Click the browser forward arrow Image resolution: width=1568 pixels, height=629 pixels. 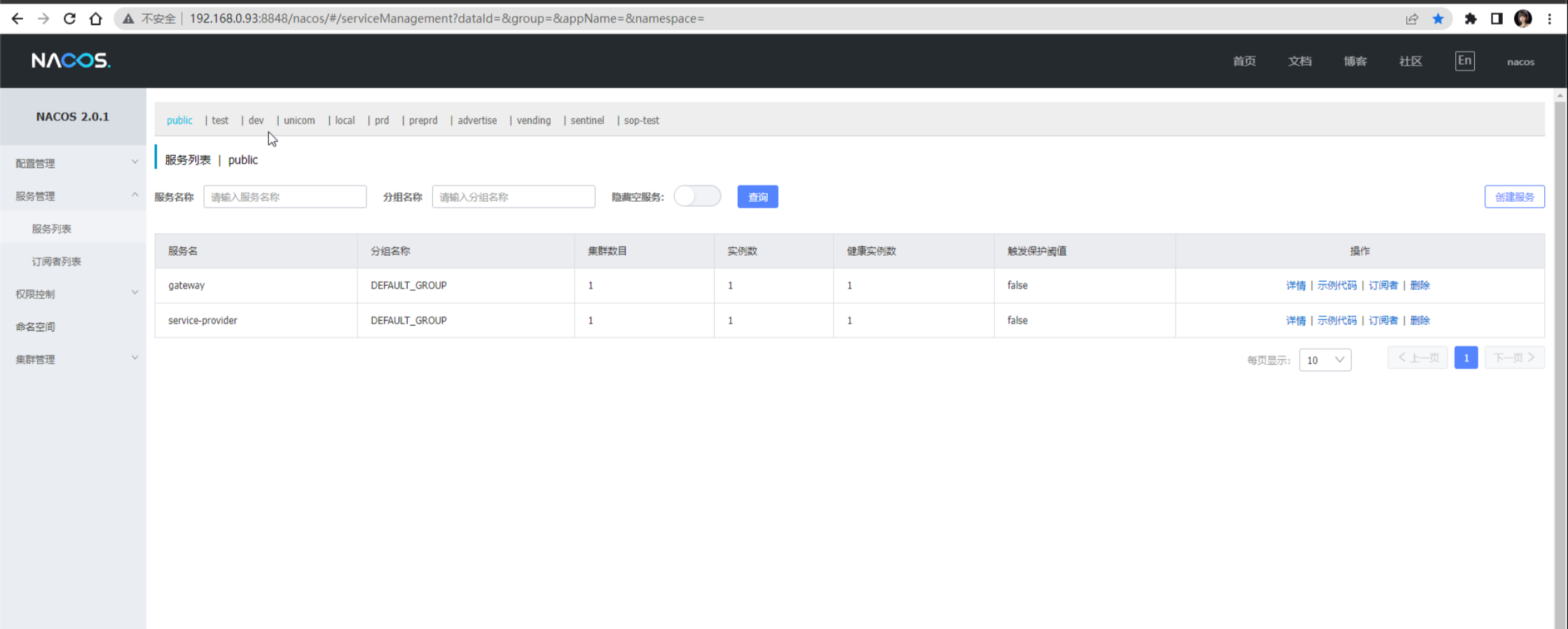point(43,19)
